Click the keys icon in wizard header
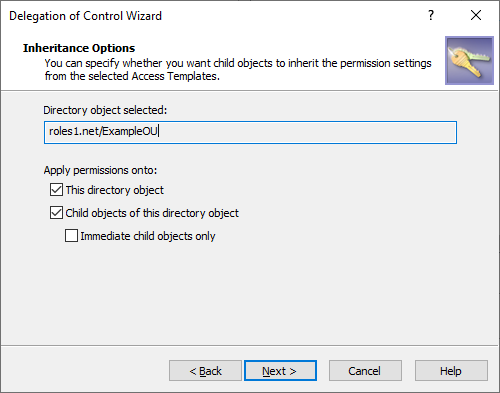This screenshot has height=393, width=500. [469, 60]
